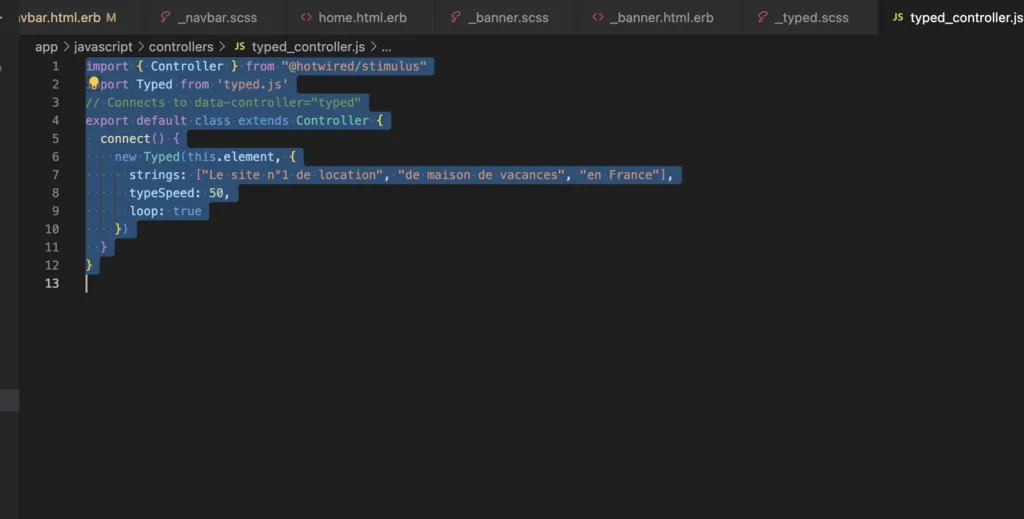The width and height of the screenshot is (1024, 519).
Task: Click the JS icon in the breadcrumb
Action: 240,47
